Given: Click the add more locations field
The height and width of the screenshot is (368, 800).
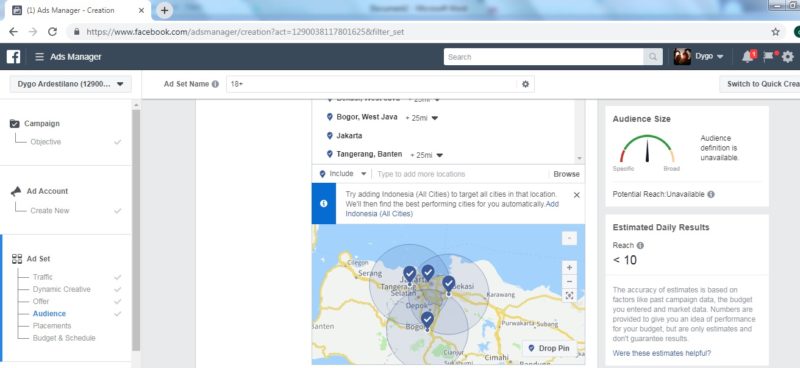Looking at the screenshot, I should coord(461,174).
